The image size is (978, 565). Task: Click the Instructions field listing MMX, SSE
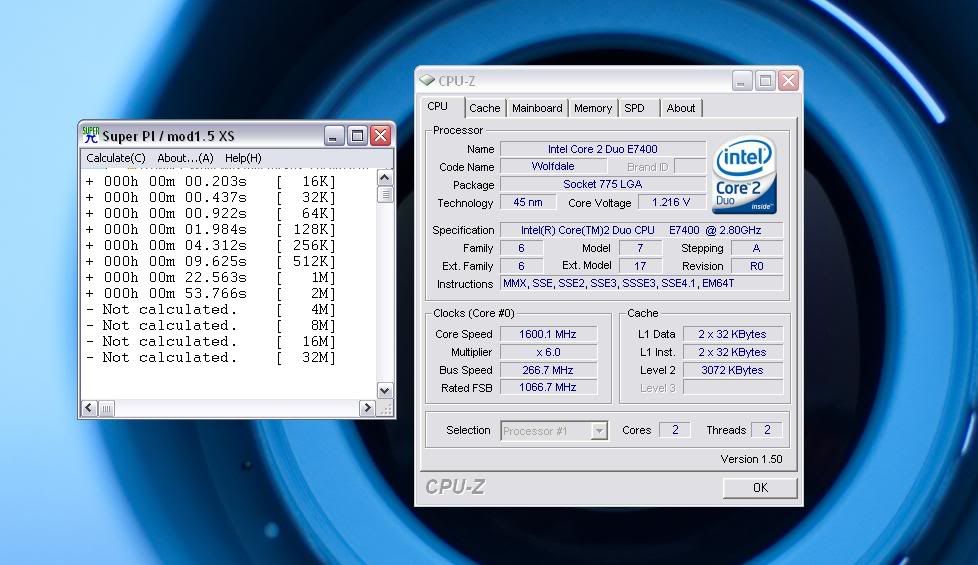tap(641, 284)
